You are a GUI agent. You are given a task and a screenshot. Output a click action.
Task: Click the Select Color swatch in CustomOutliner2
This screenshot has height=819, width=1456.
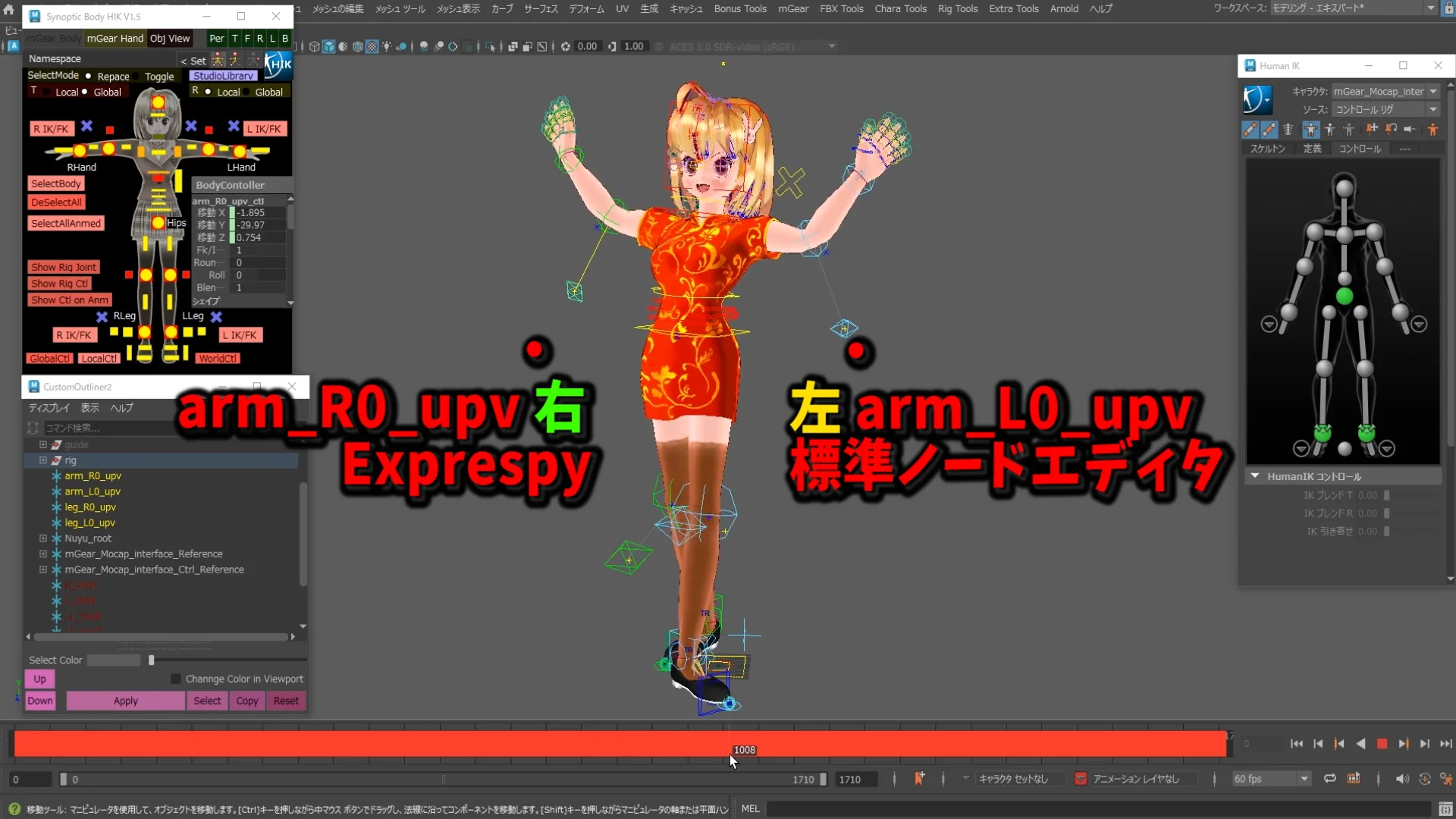pyautogui.click(x=112, y=660)
